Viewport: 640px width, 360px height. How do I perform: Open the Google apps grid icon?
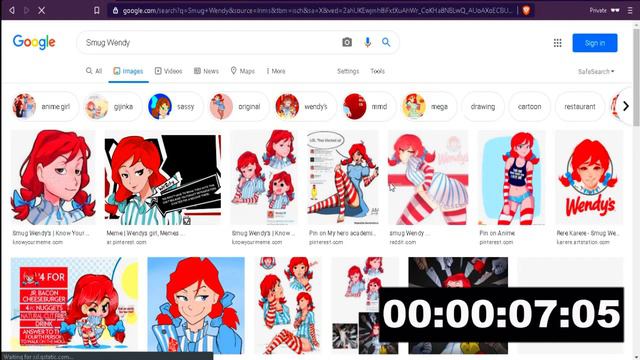(558, 43)
